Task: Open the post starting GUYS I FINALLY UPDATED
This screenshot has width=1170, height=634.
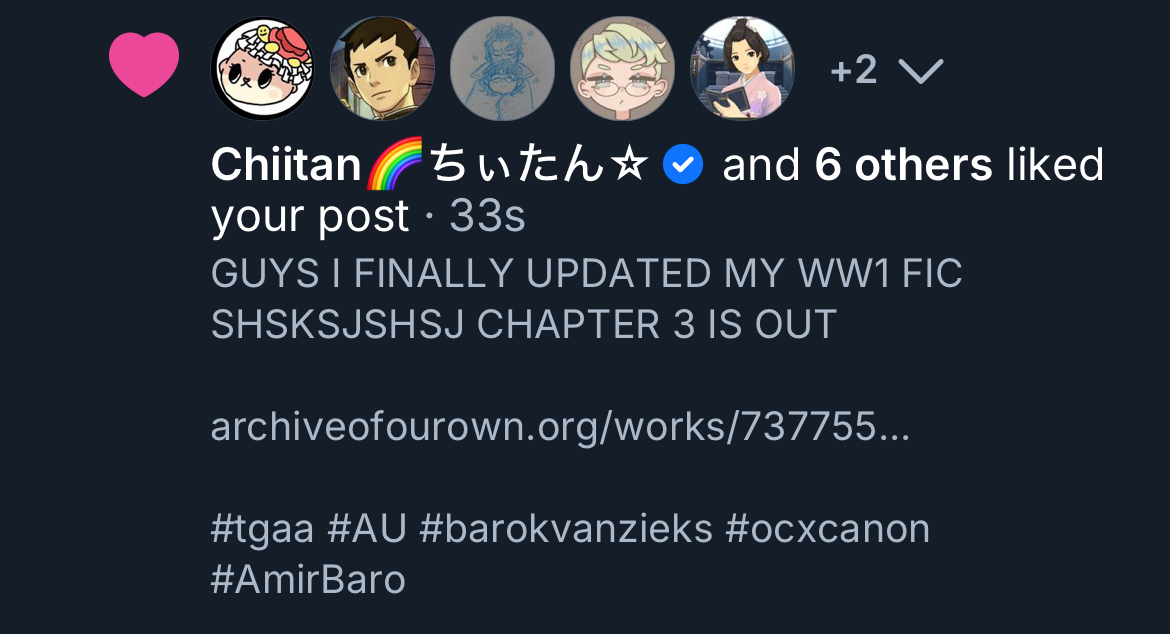Action: pyautogui.click(x=586, y=298)
